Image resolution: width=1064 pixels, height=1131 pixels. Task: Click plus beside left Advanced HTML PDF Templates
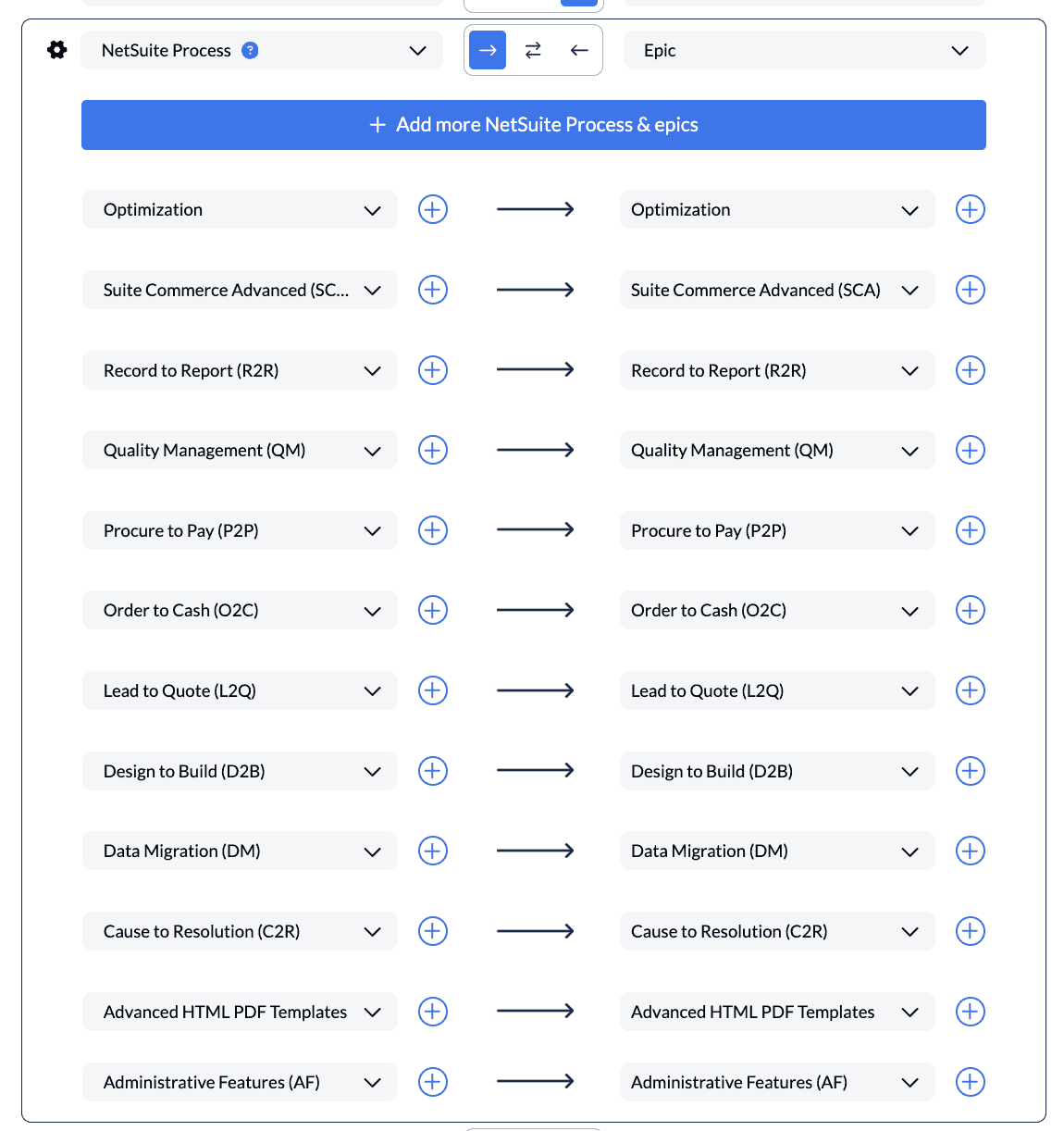coord(433,1012)
